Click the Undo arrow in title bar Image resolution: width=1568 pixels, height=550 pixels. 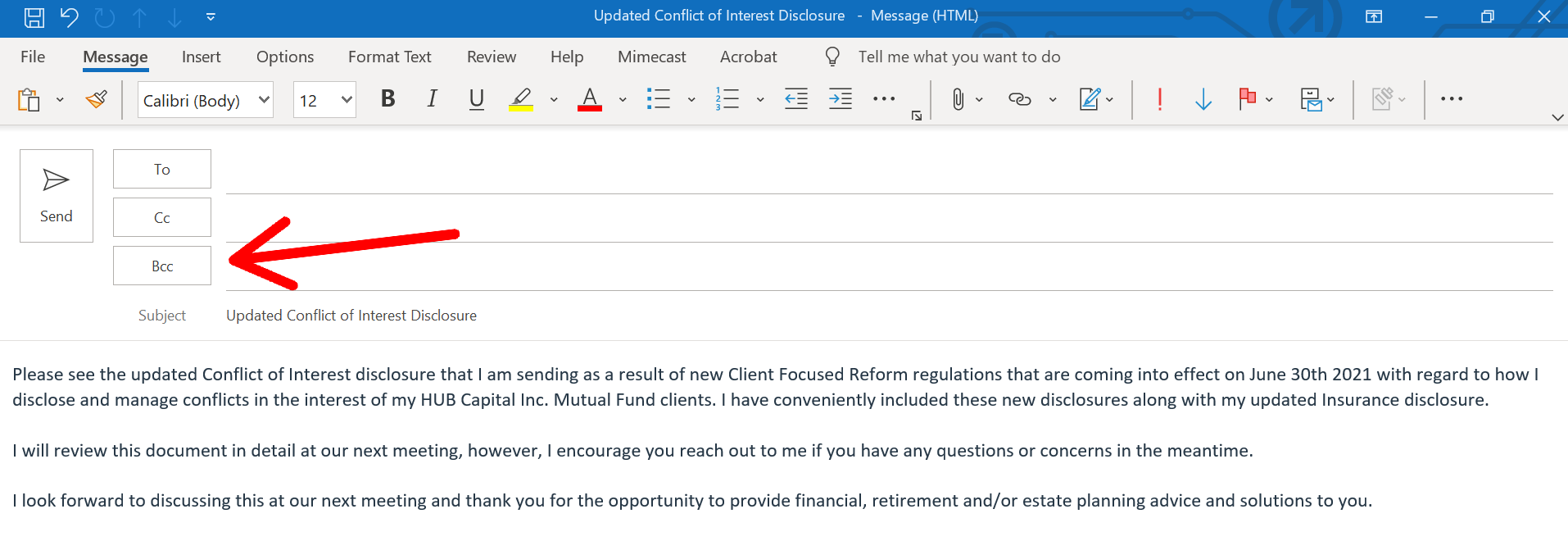coord(70,16)
